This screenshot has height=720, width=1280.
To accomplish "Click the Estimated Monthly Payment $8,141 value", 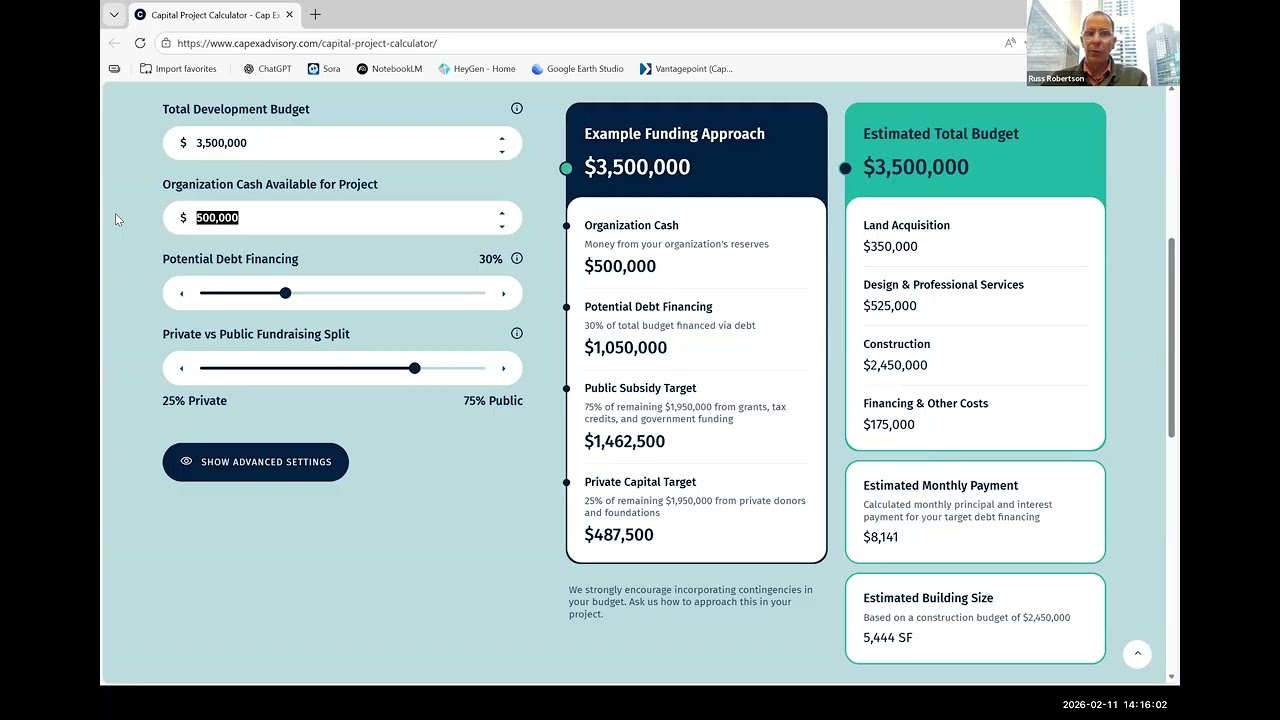I will [881, 537].
